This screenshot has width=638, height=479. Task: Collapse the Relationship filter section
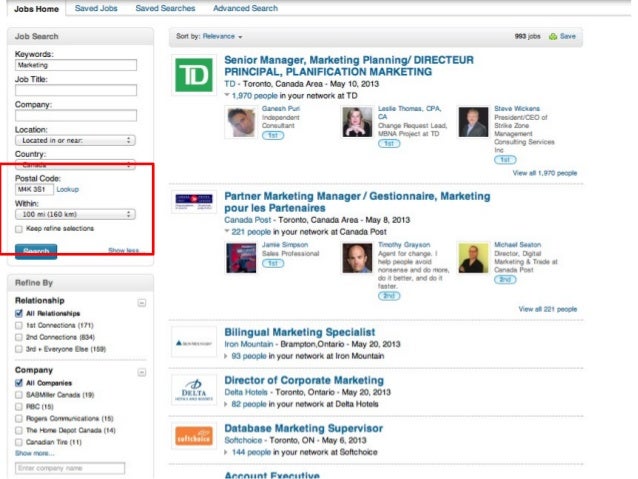click(142, 303)
